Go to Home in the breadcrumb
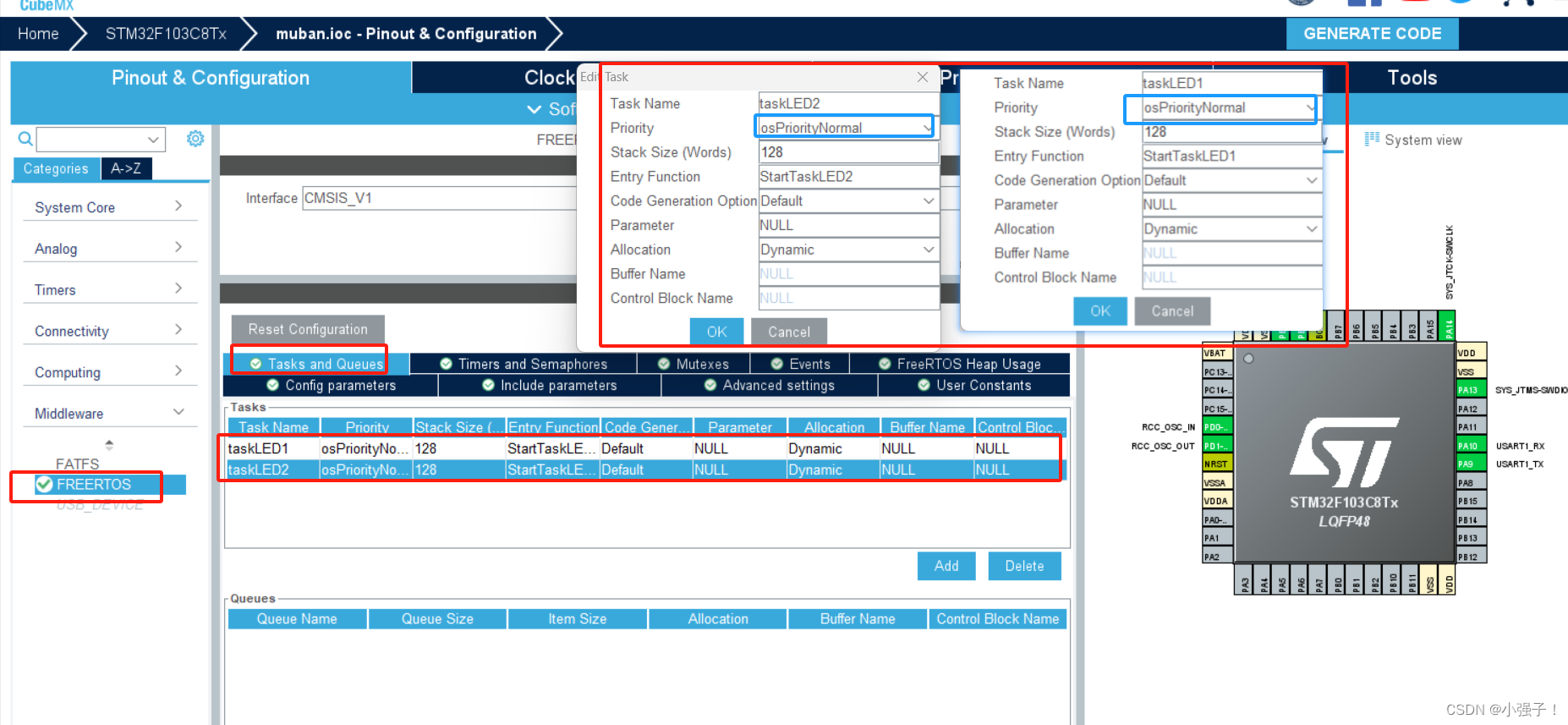 pos(38,34)
